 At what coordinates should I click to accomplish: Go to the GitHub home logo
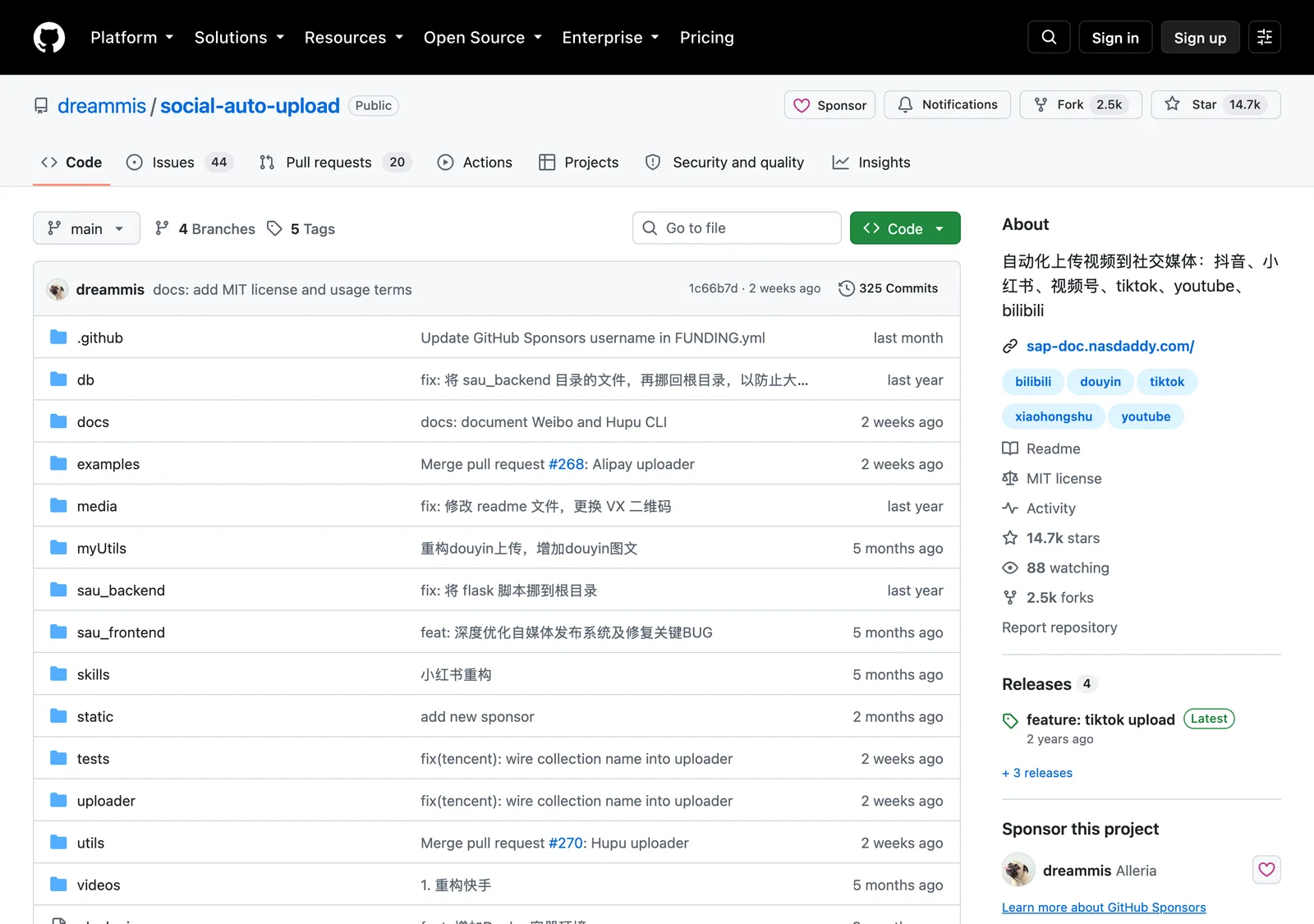point(49,38)
